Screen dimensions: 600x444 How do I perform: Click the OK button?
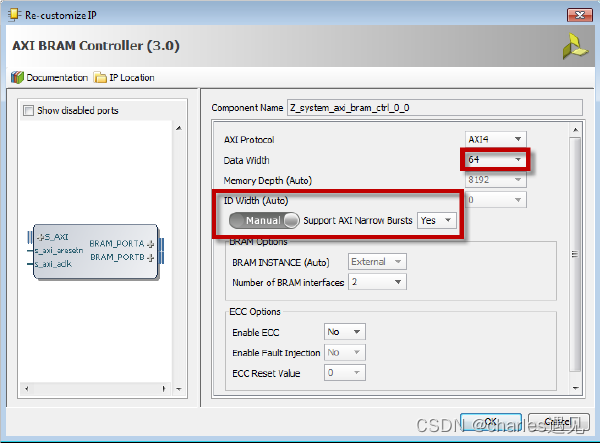[491, 422]
